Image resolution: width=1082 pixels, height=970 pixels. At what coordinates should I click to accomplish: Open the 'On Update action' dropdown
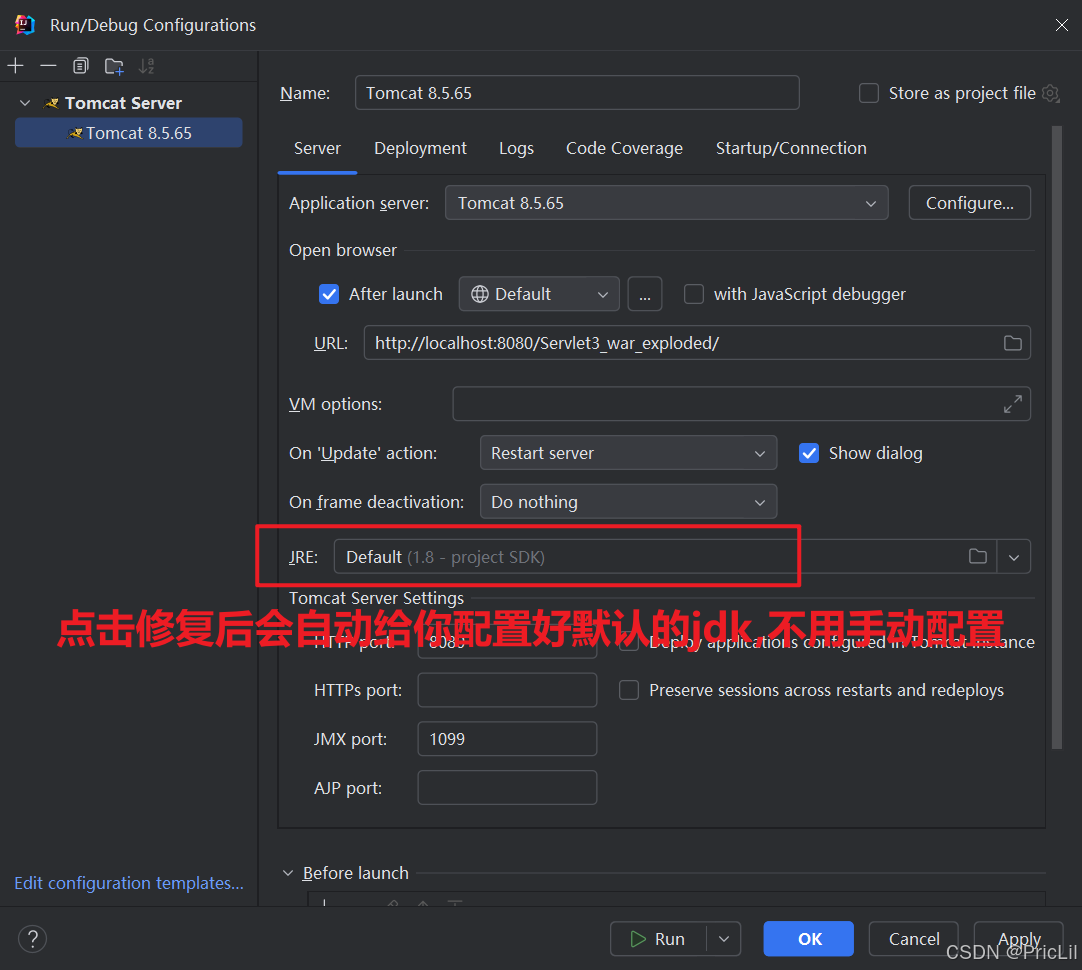click(759, 452)
